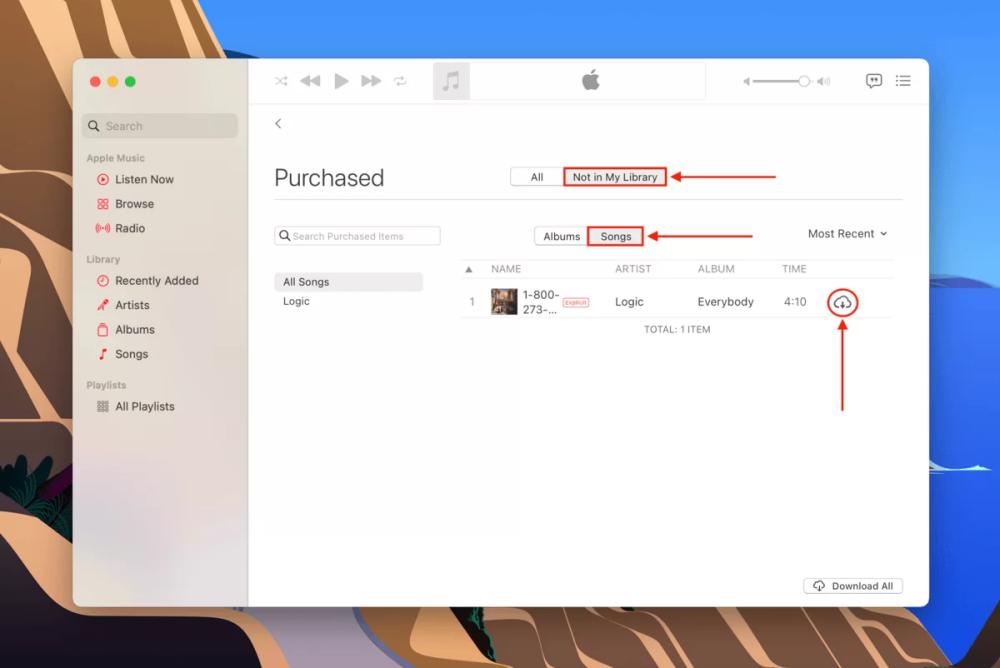The image size is (1000, 668).
Task: Click the Purchased page heading
Action: (329, 177)
